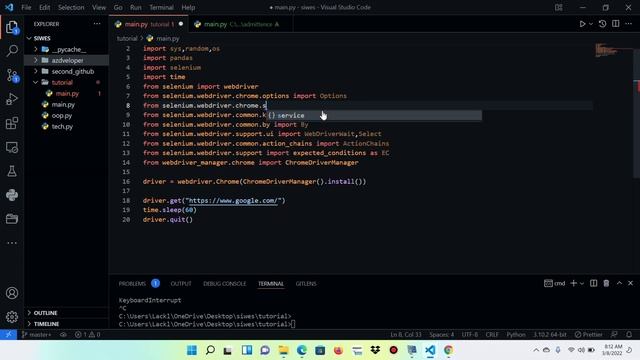Expand the azdveloper folder
This screenshot has width=640, height=360.
pos(67,60)
